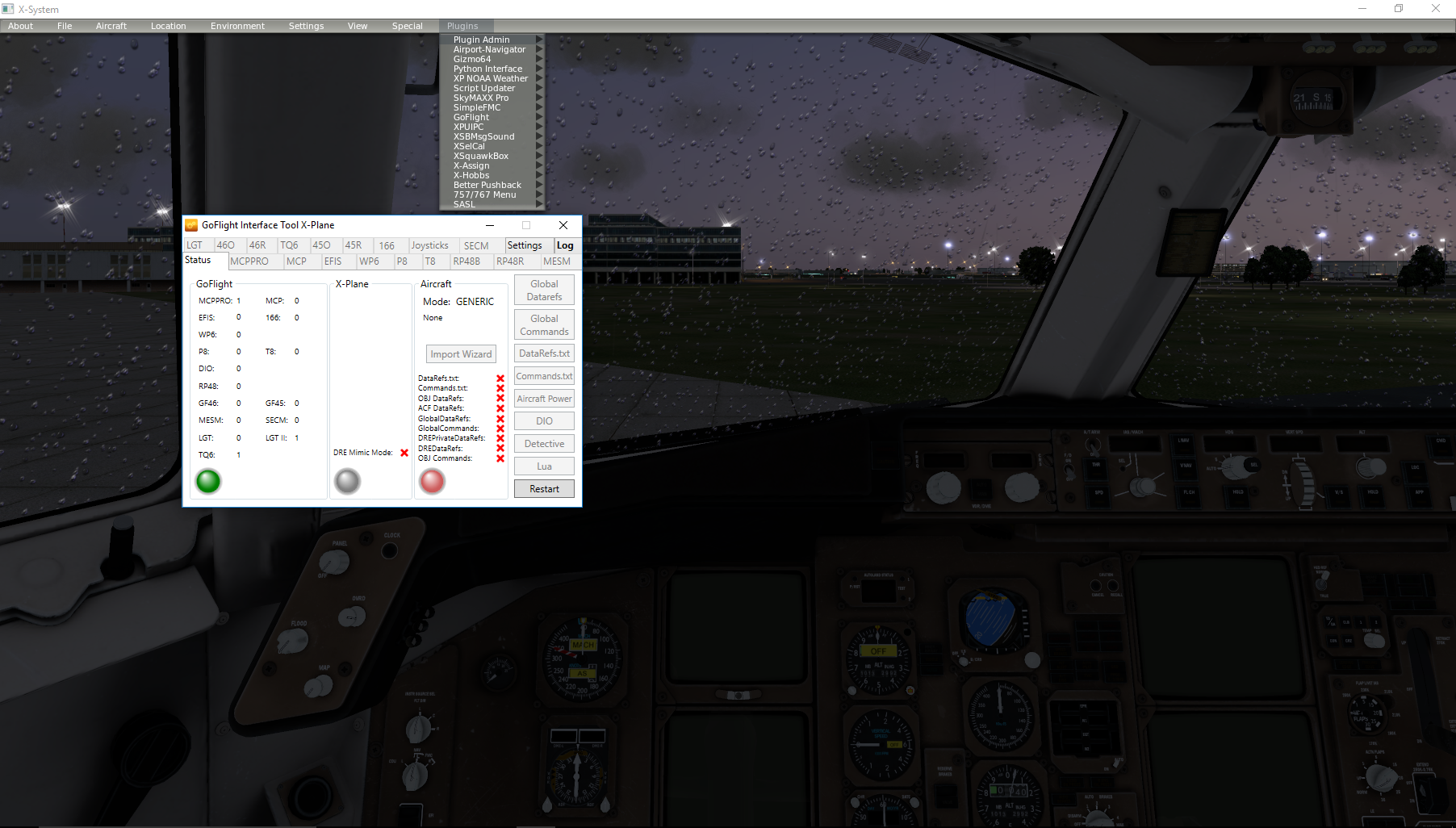This screenshot has width=1456, height=828.
Task: Click the Import Wizard button
Action: point(461,354)
